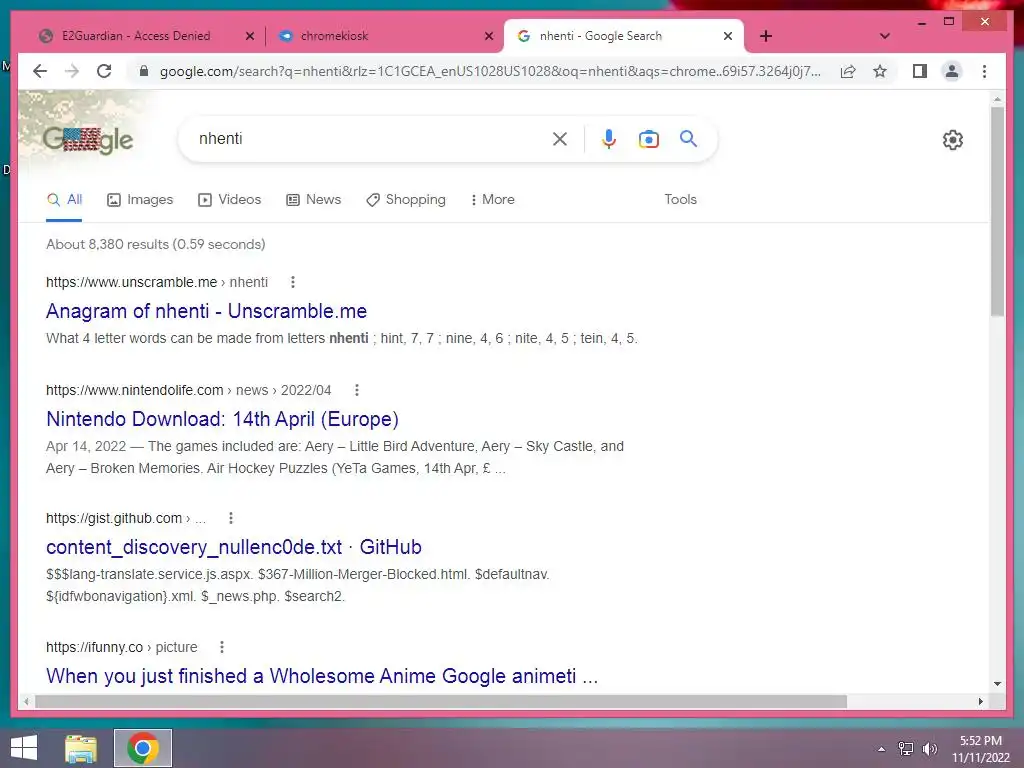The image size is (1024, 768).
Task: Expand the tab search dropdown arrow
Action: pos(885,36)
